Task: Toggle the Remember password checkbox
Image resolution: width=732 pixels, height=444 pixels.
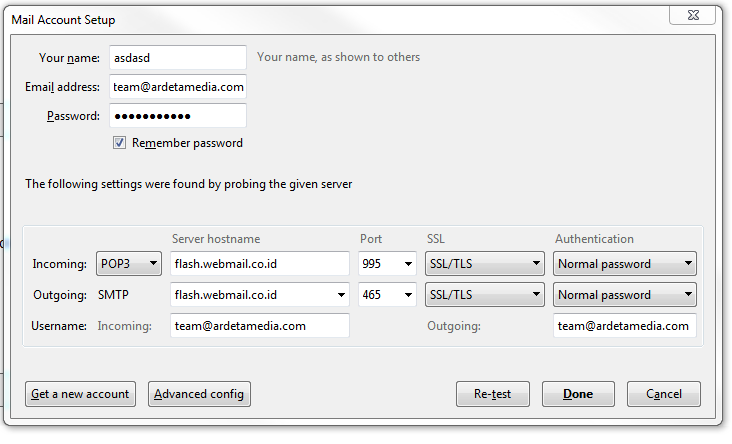Action: click(120, 143)
